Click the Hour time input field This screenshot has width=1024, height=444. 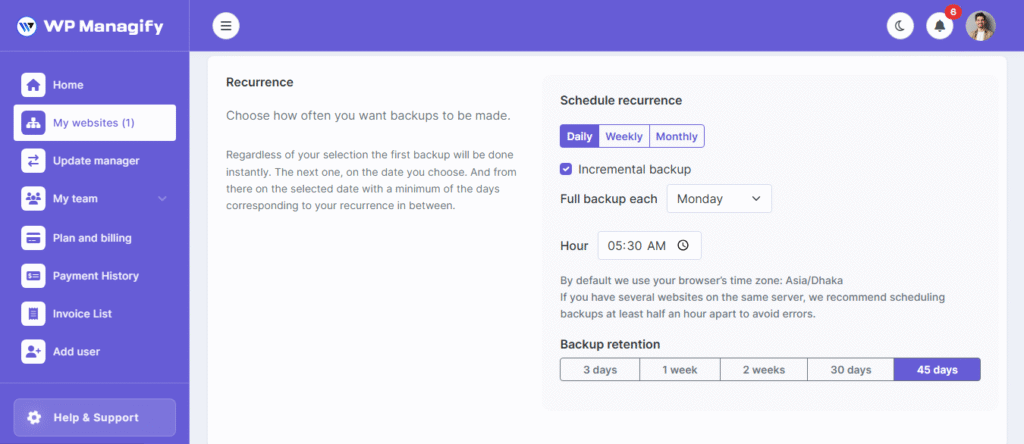650,246
